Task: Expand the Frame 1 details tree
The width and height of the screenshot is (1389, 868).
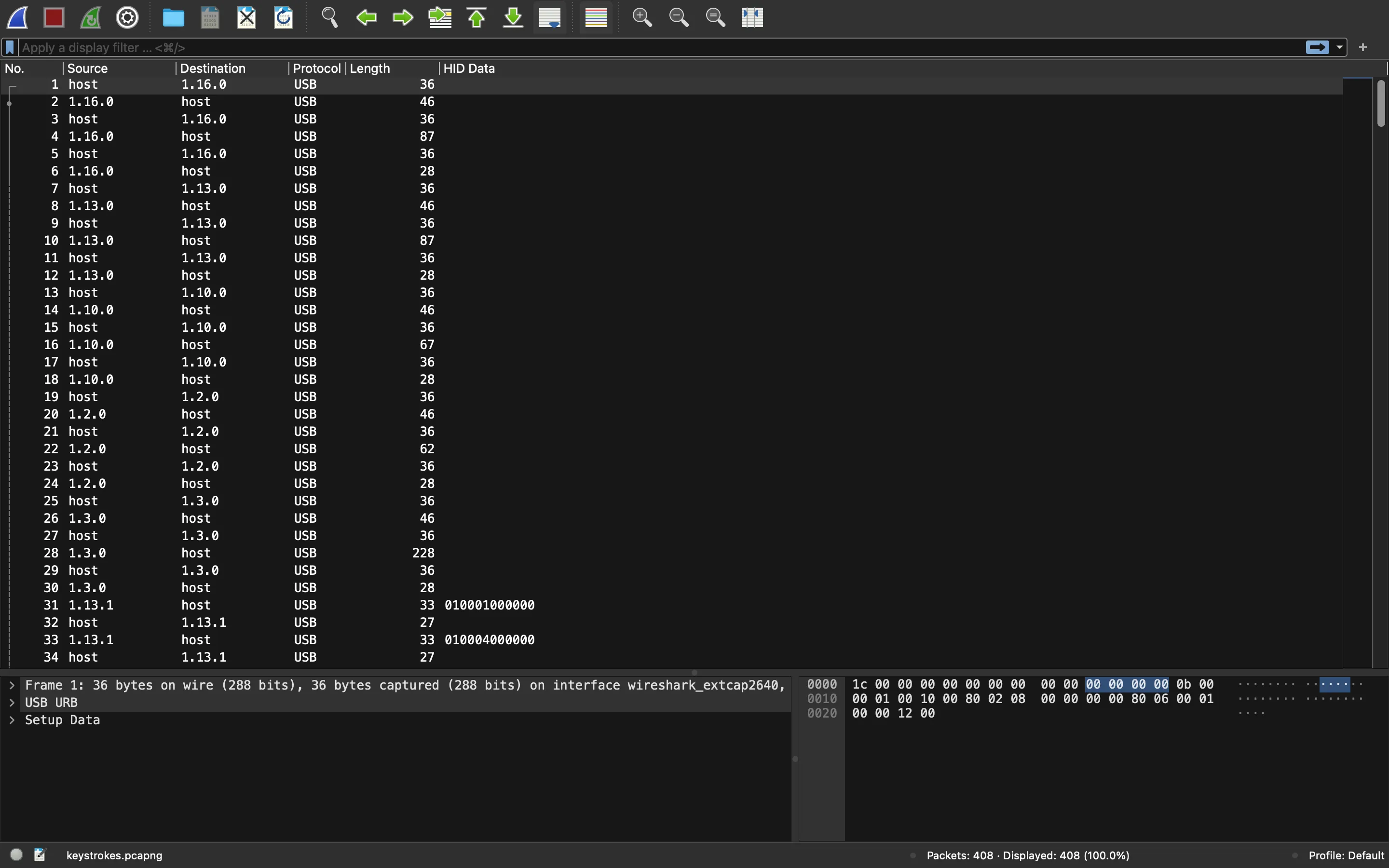Action: coord(12,685)
